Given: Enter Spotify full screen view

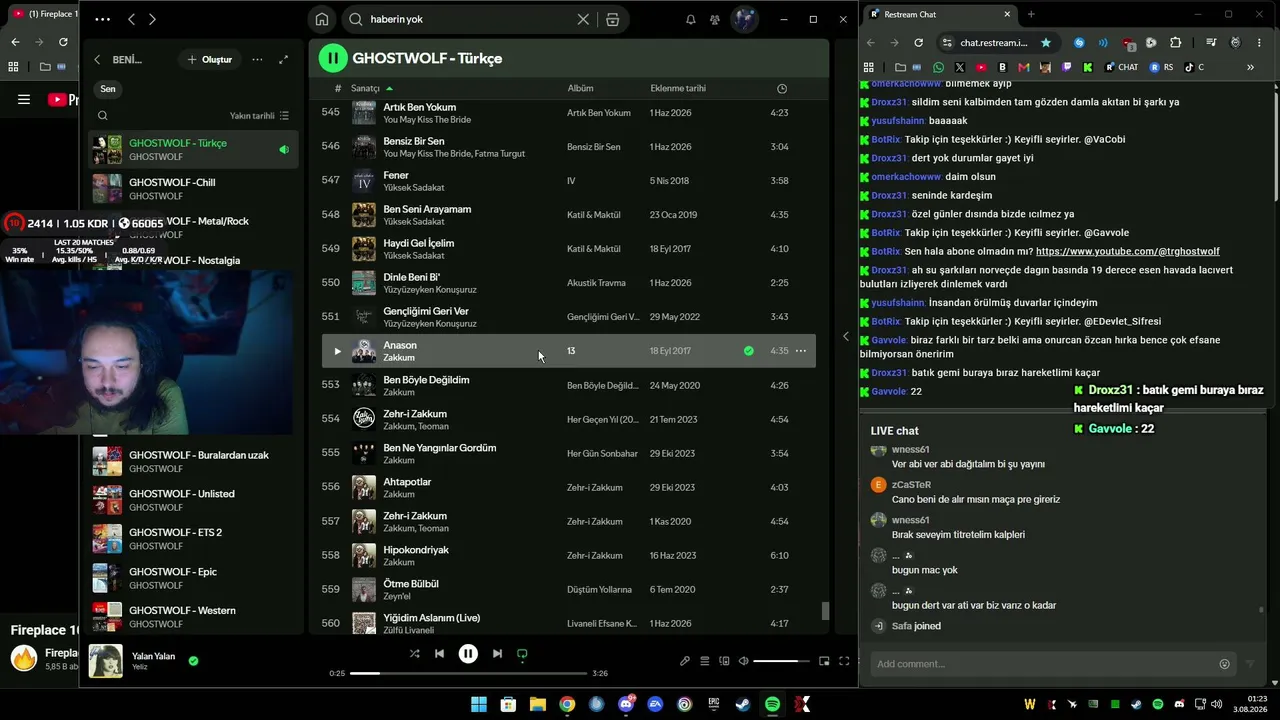Looking at the screenshot, I should 844,661.
